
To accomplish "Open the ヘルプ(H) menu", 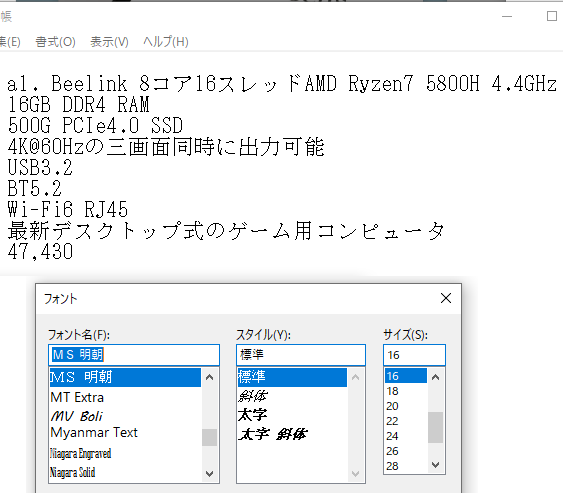I will pyautogui.click(x=166, y=42).
